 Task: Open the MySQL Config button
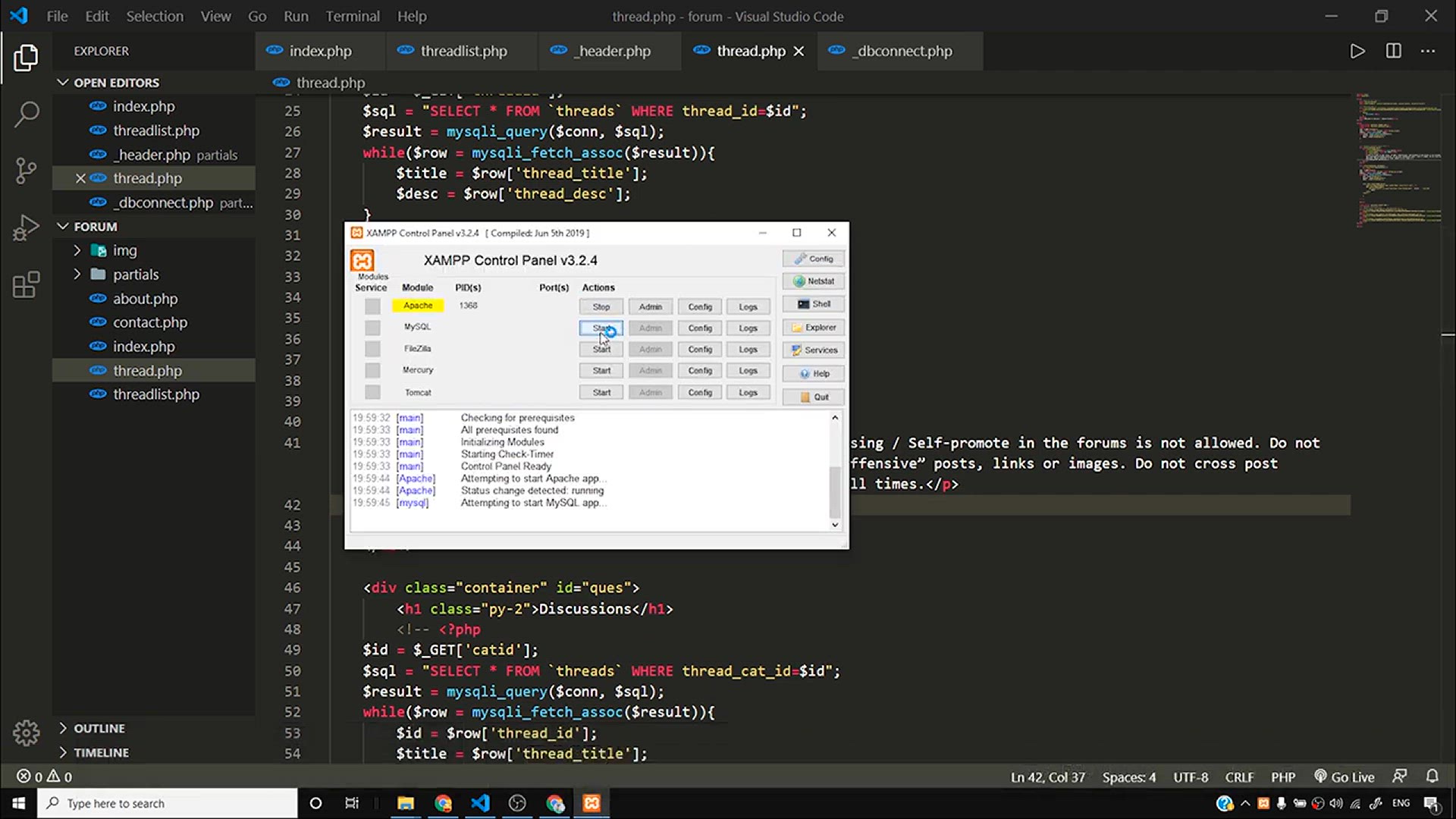(700, 328)
